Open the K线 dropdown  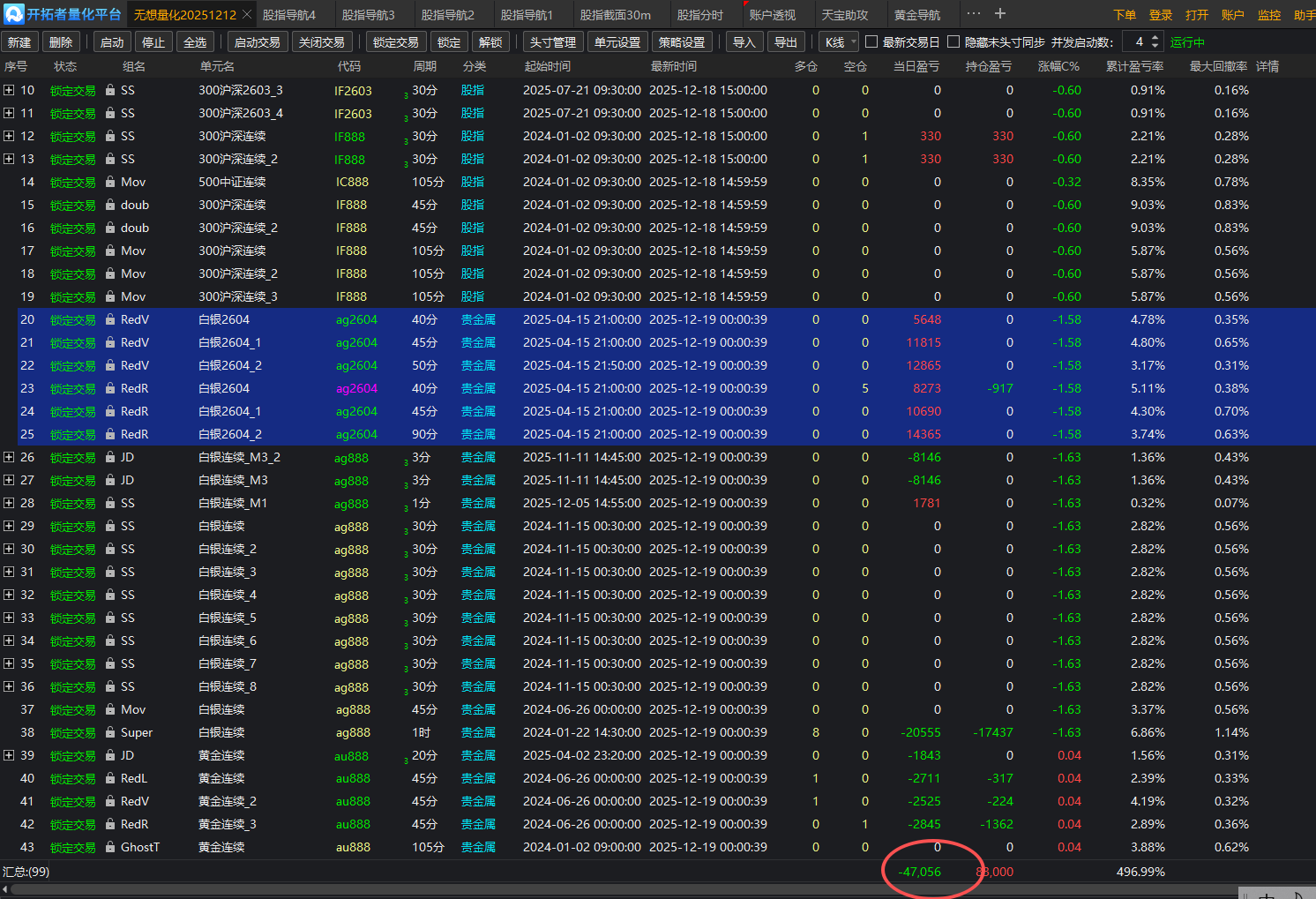(x=839, y=41)
